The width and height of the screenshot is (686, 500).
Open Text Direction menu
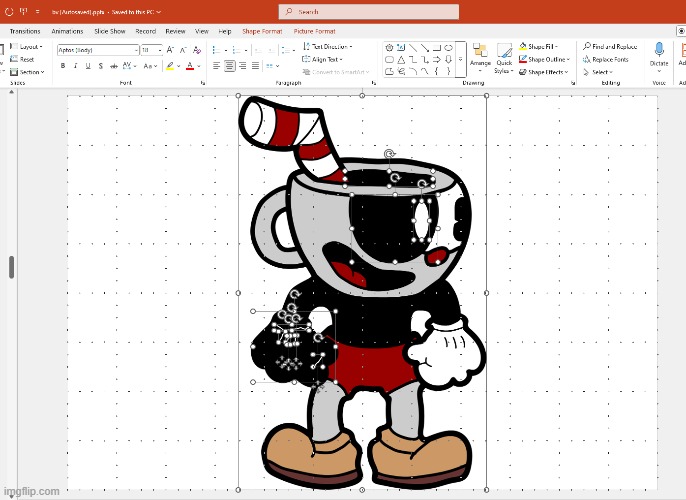pyautogui.click(x=327, y=46)
